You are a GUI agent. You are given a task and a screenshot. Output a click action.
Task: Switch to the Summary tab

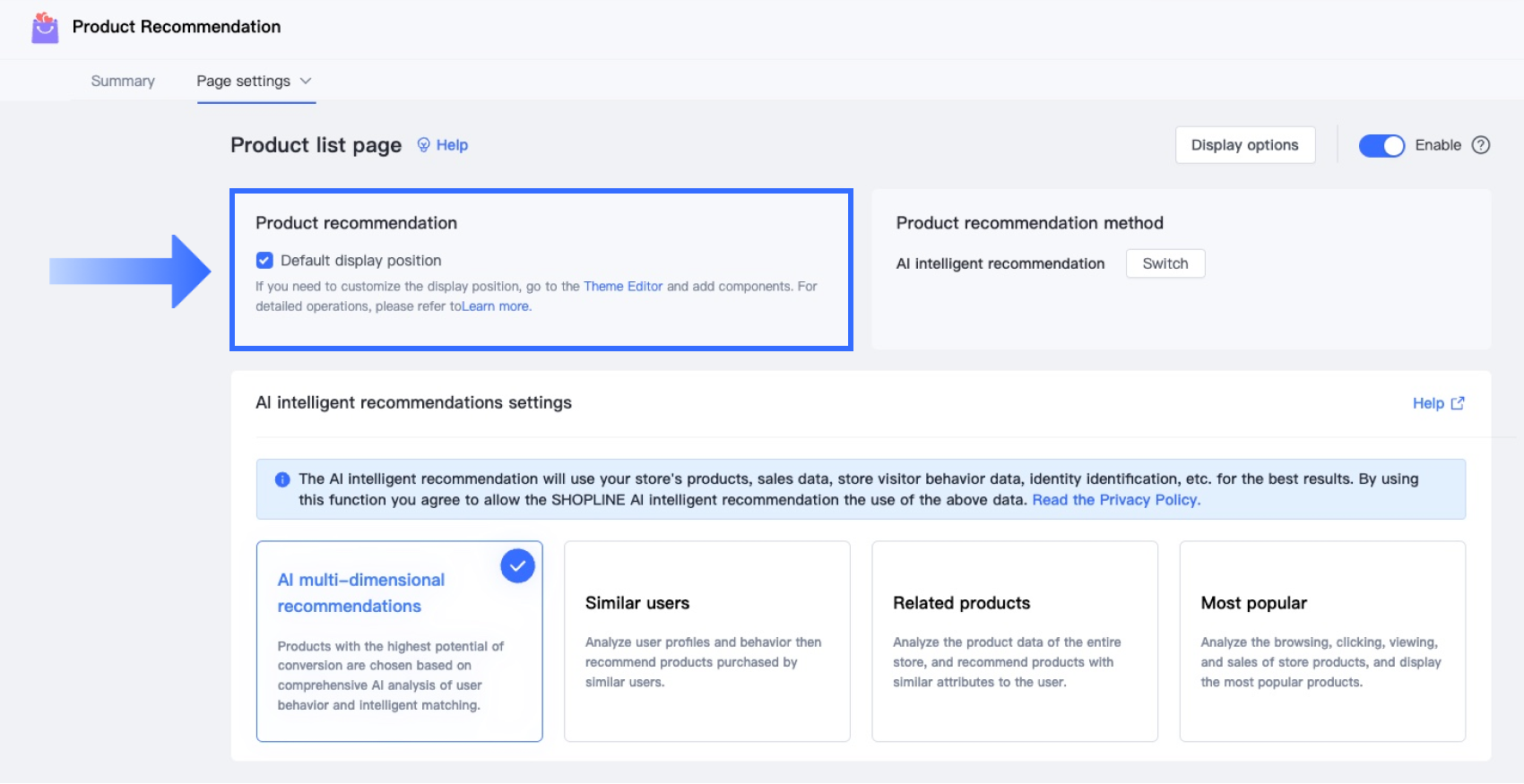[123, 82]
